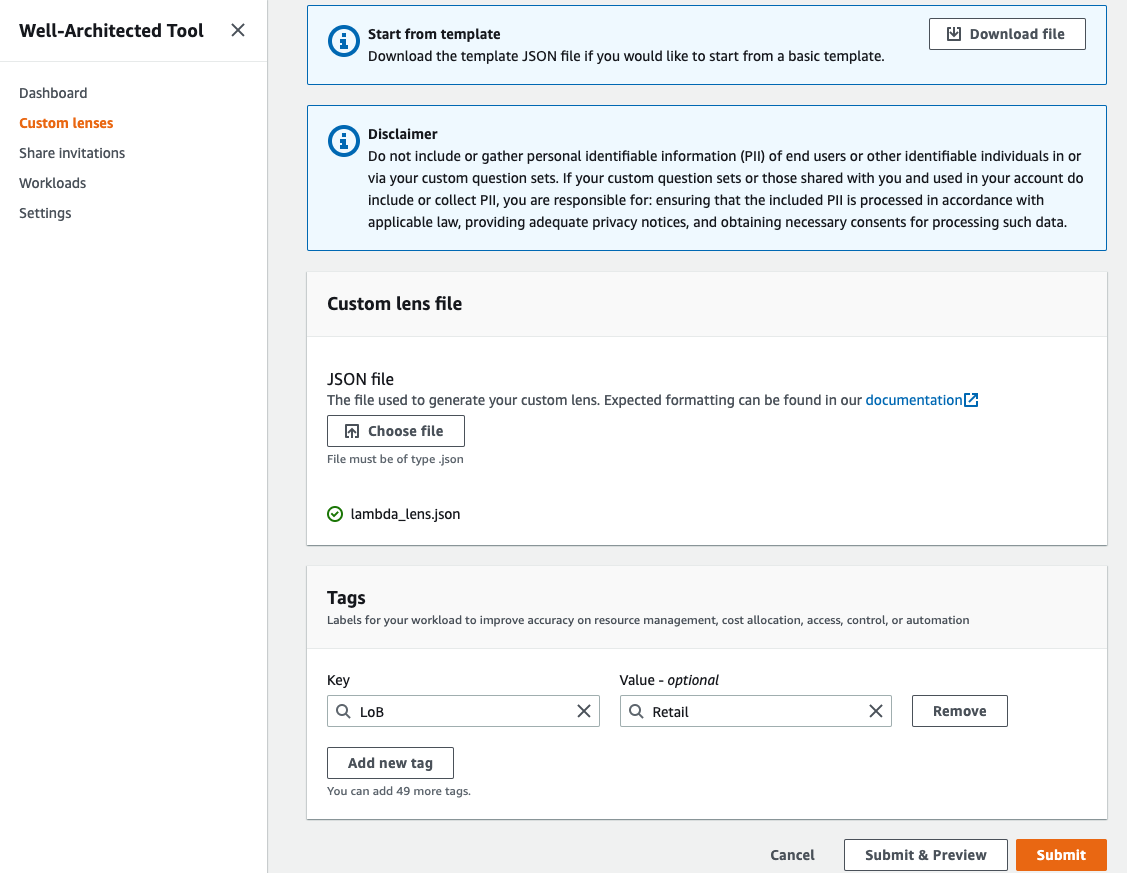Click the info icon beside Disclaimer
Viewport: 1127px width, 873px height.
pyautogui.click(x=343, y=141)
